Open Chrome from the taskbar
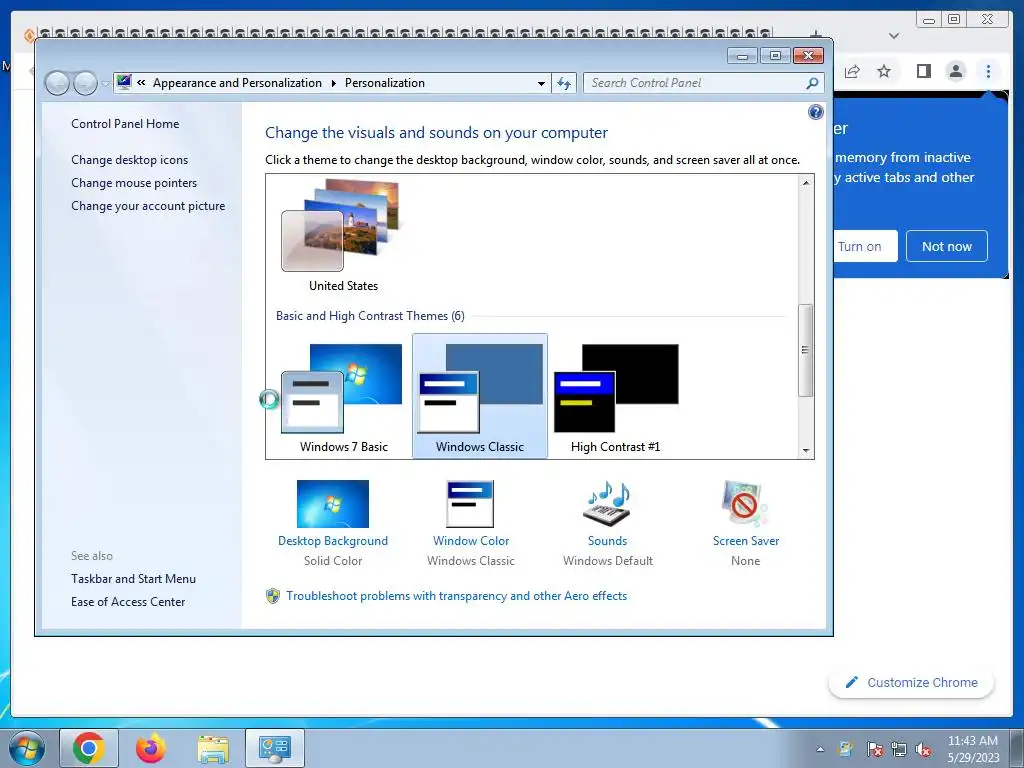This screenshot has width=1024, height=768. 89,748
